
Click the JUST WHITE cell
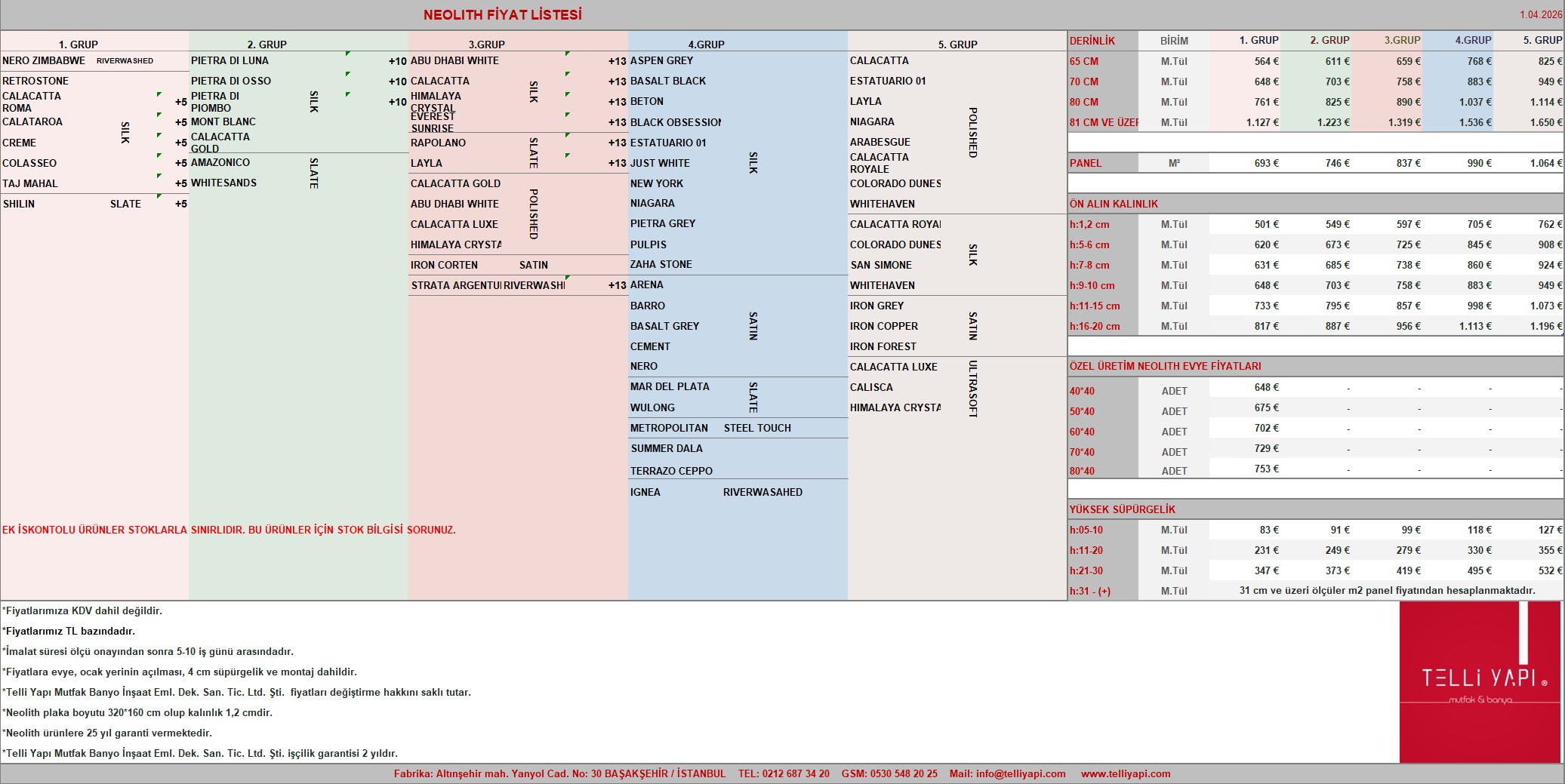661,163
